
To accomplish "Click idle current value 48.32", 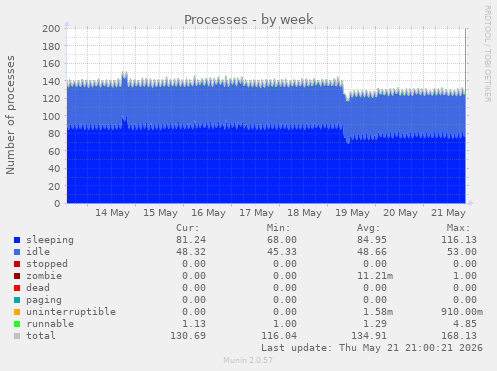I will pyautogui.click(x=191, y=252).
